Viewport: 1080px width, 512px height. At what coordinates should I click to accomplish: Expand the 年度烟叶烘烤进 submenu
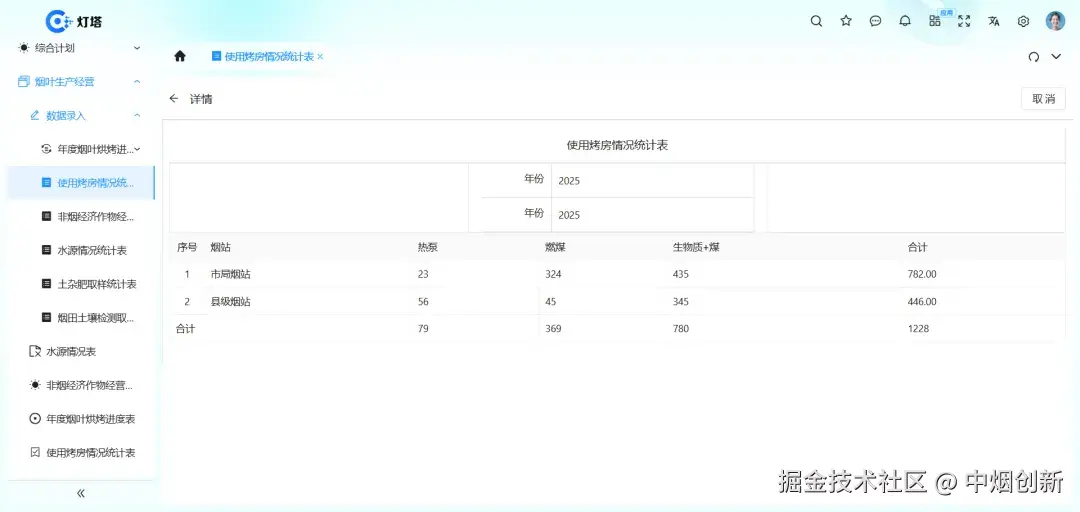(x=79, y=149)
